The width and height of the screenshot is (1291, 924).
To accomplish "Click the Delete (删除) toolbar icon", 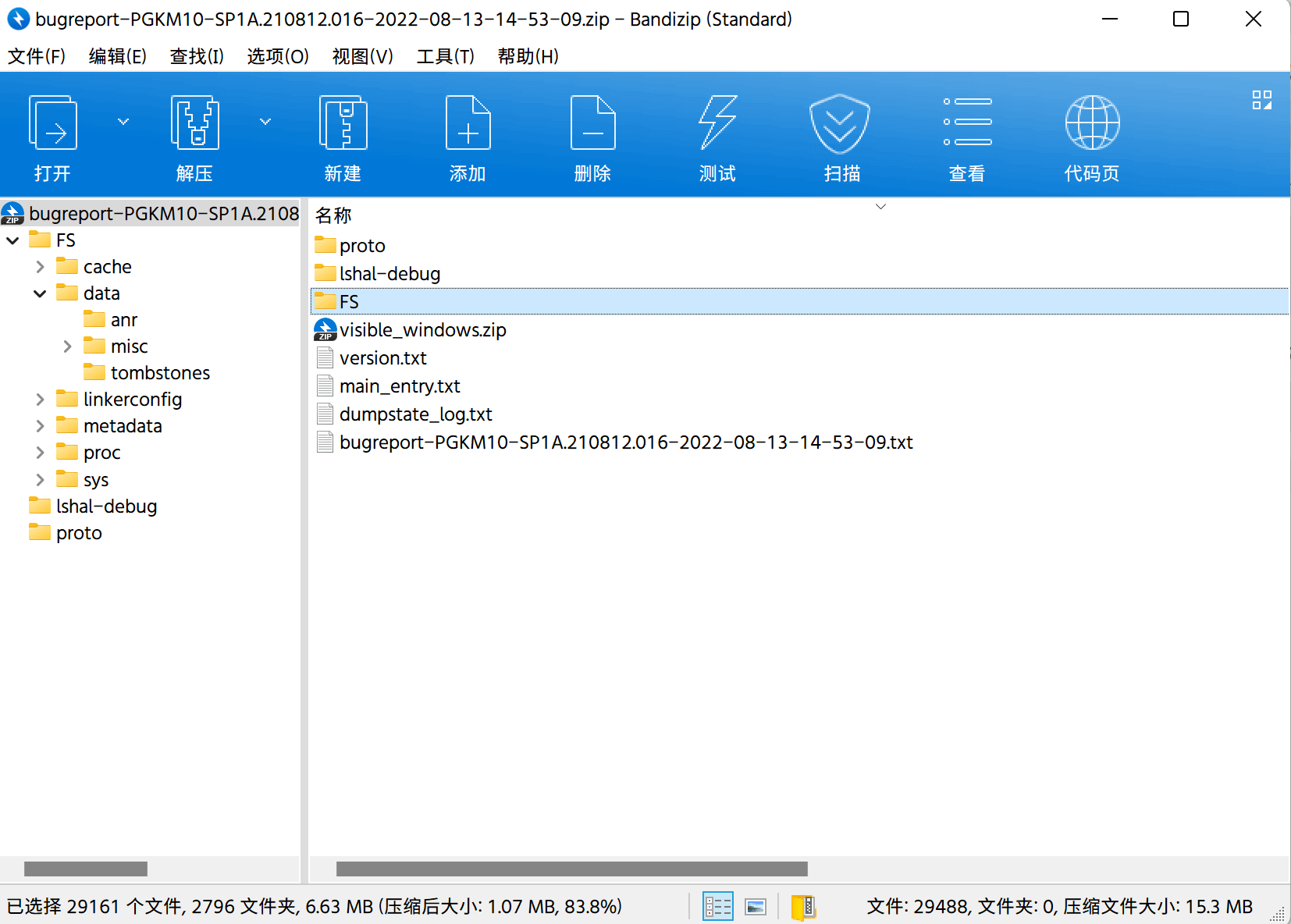I will point(592,123).
